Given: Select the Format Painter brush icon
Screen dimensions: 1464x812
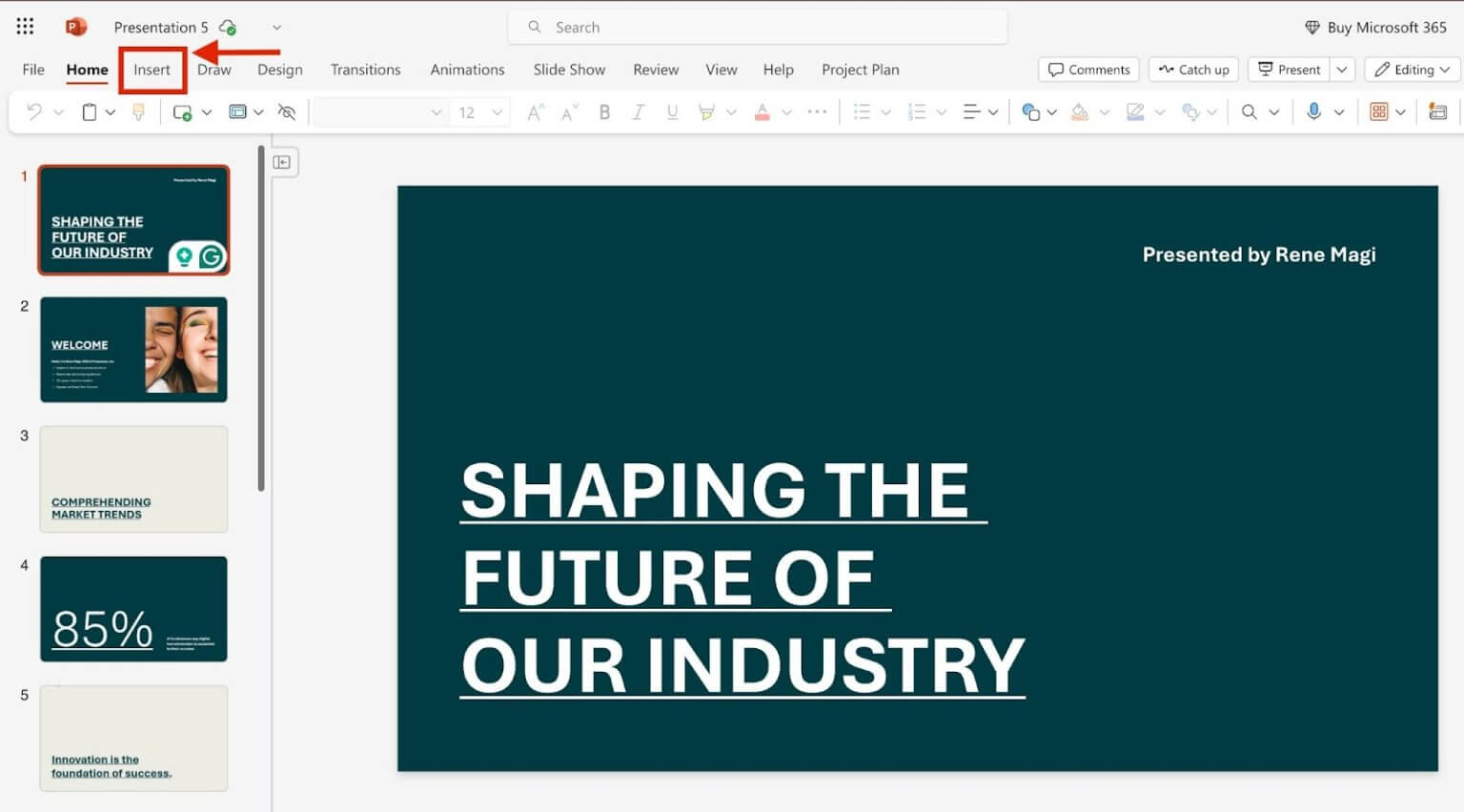Looking at the screenshot, I should (x=138, y=112).
